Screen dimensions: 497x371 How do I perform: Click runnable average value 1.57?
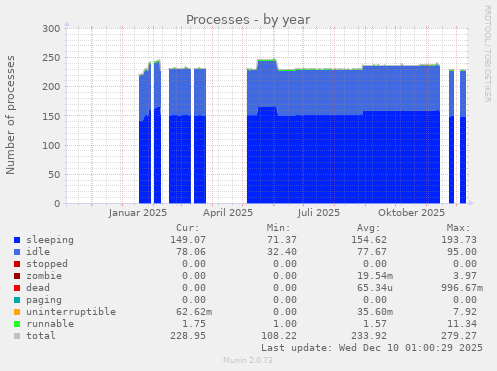pos(375,324)
